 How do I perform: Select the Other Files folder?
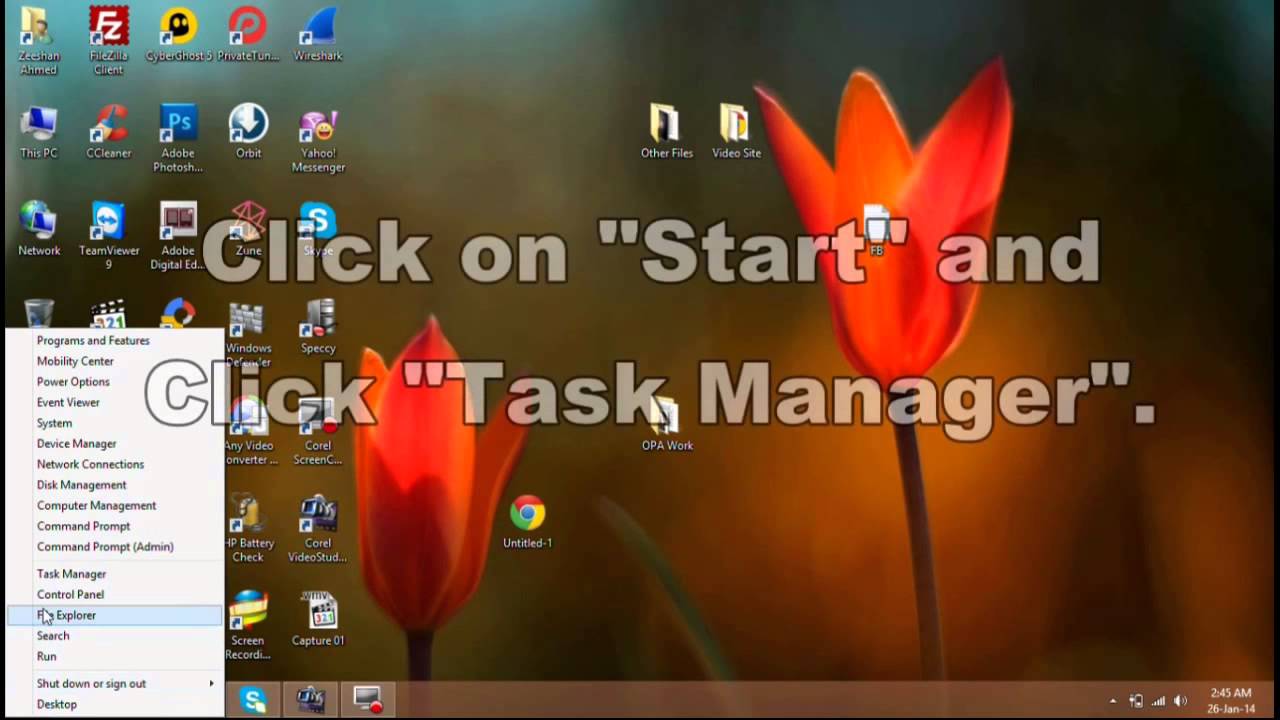(x=667, y=131)
